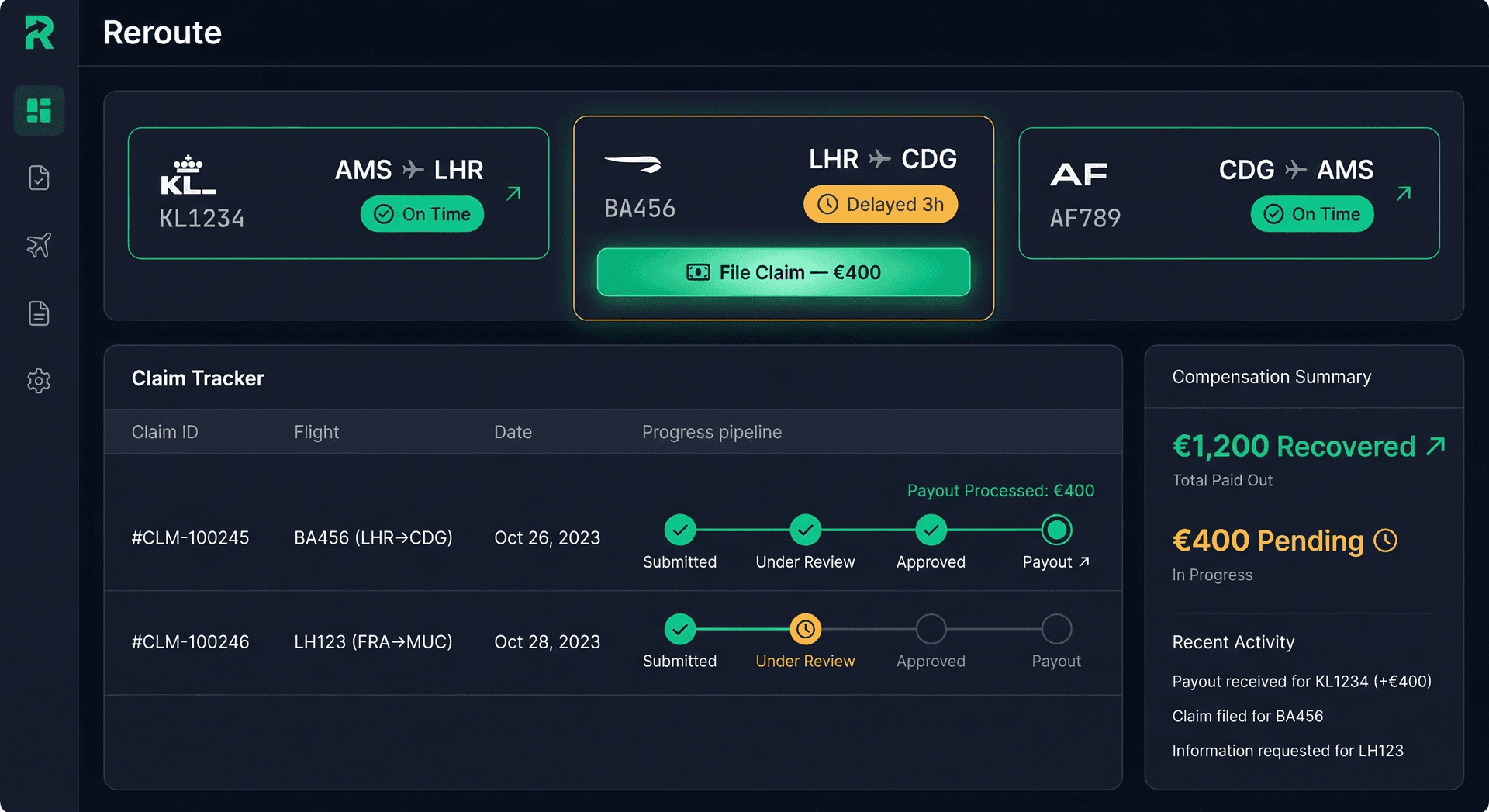Expand the AF789 flight card arrow
Screen dimensions: 1489x812
coord(1402,194)
